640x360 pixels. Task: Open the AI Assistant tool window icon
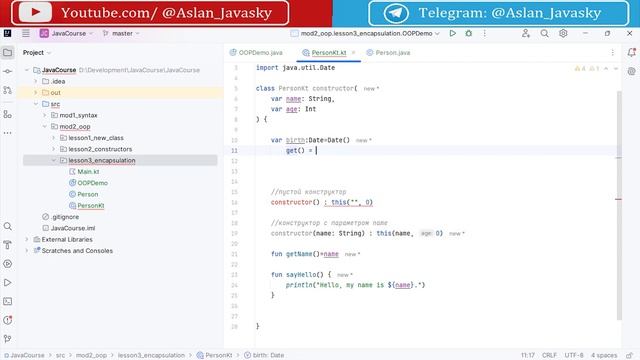[x=631, y=71]
